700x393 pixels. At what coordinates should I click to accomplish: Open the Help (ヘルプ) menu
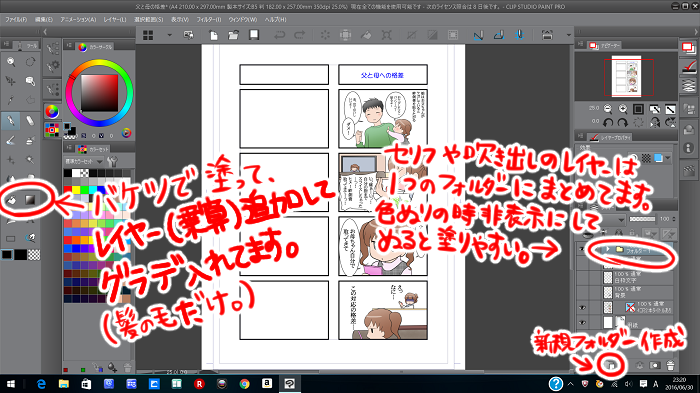(275, 20)
